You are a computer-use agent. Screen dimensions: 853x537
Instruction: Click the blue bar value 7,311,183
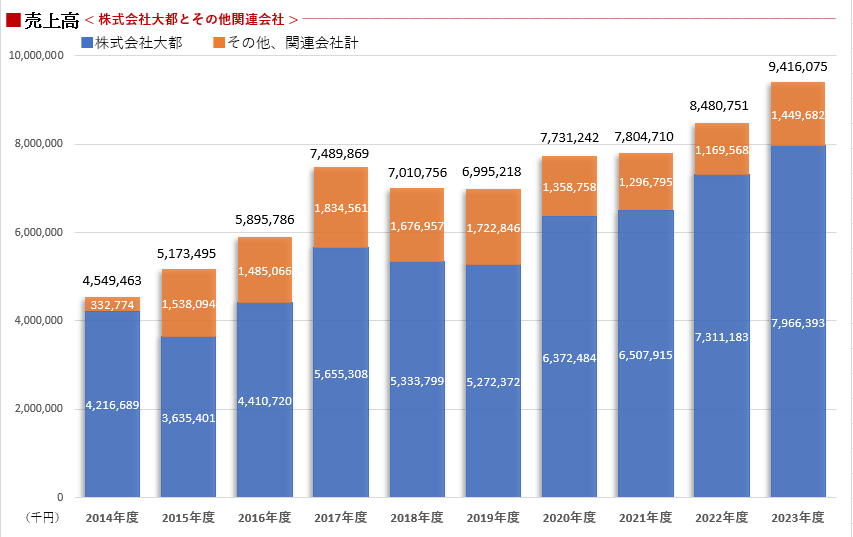coord(722,337)
